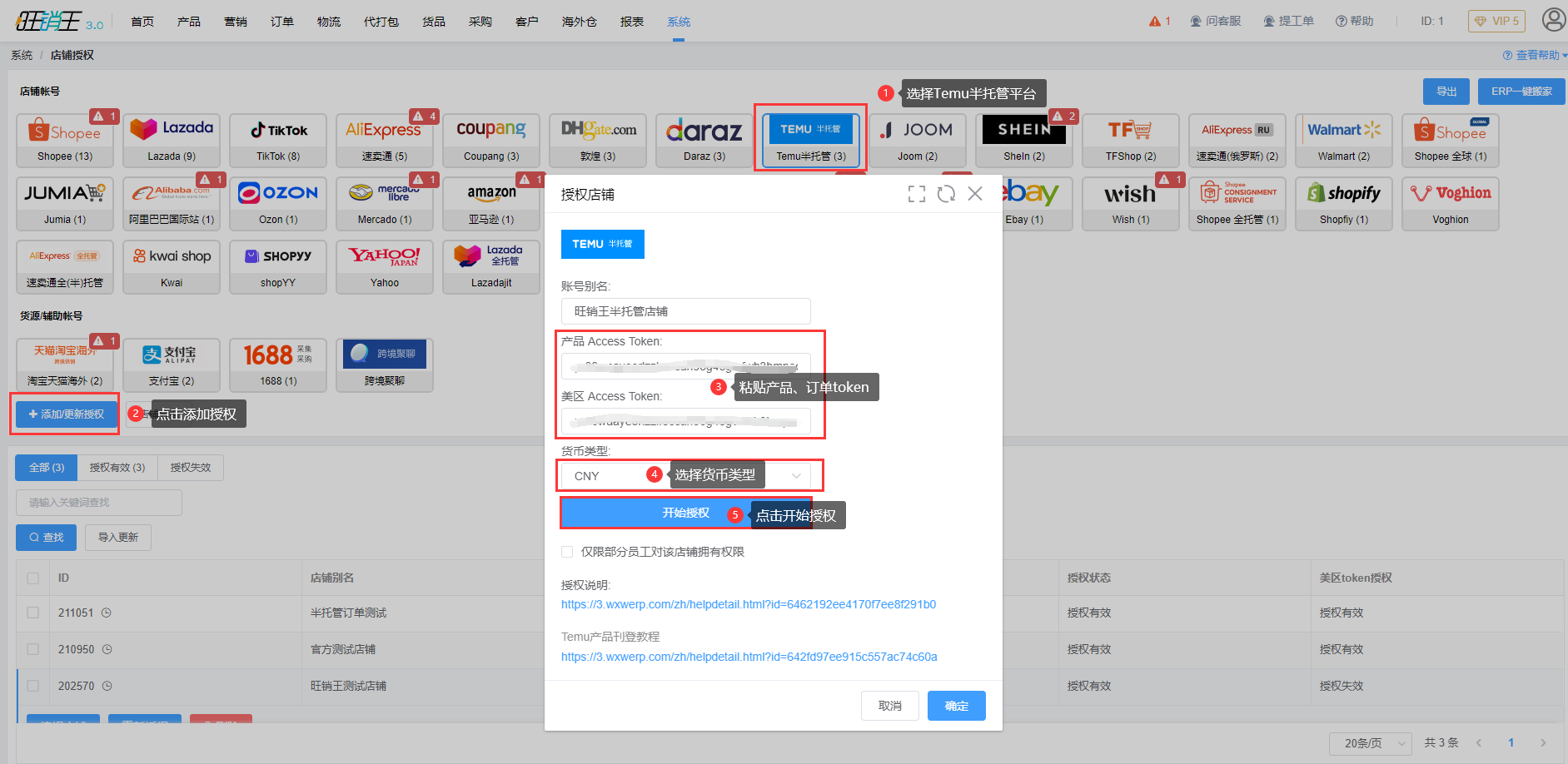Click the 美区 Access Token field
This screenshot has height=764, width=1568.
[685, 421]
